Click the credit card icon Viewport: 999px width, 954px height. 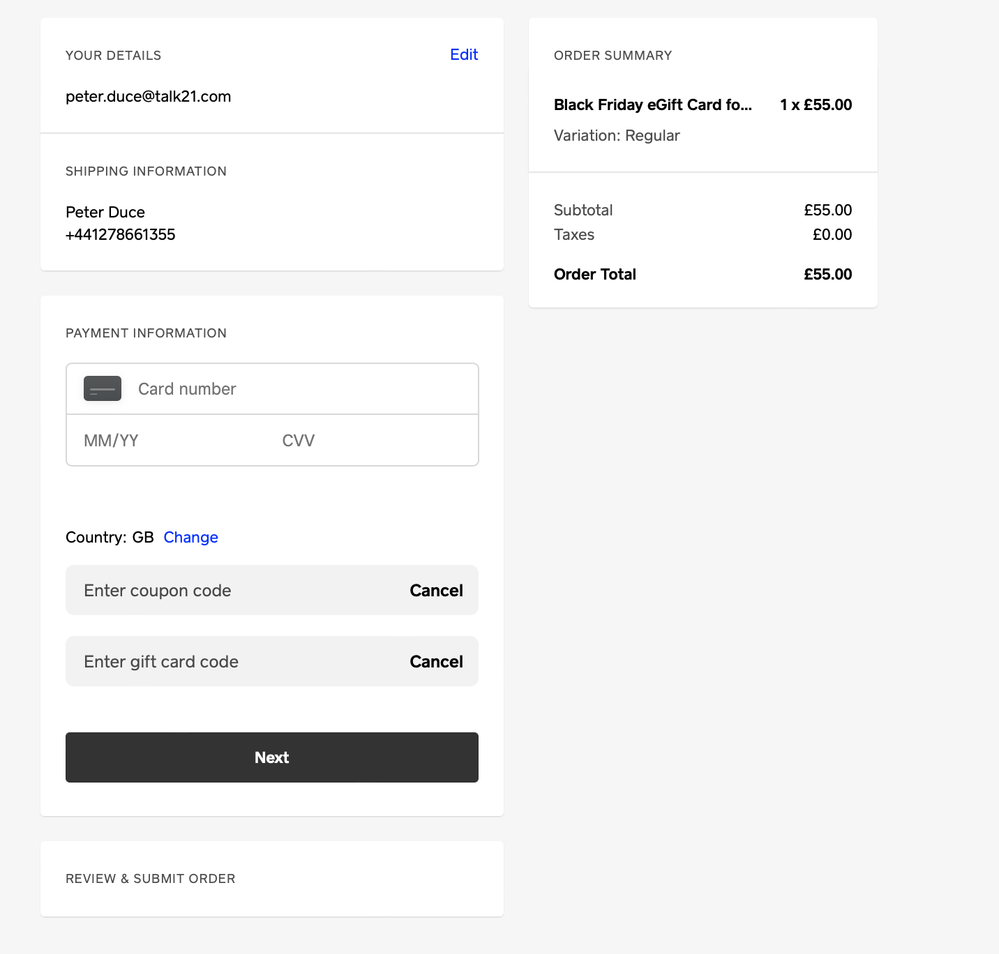pos(102,389)
